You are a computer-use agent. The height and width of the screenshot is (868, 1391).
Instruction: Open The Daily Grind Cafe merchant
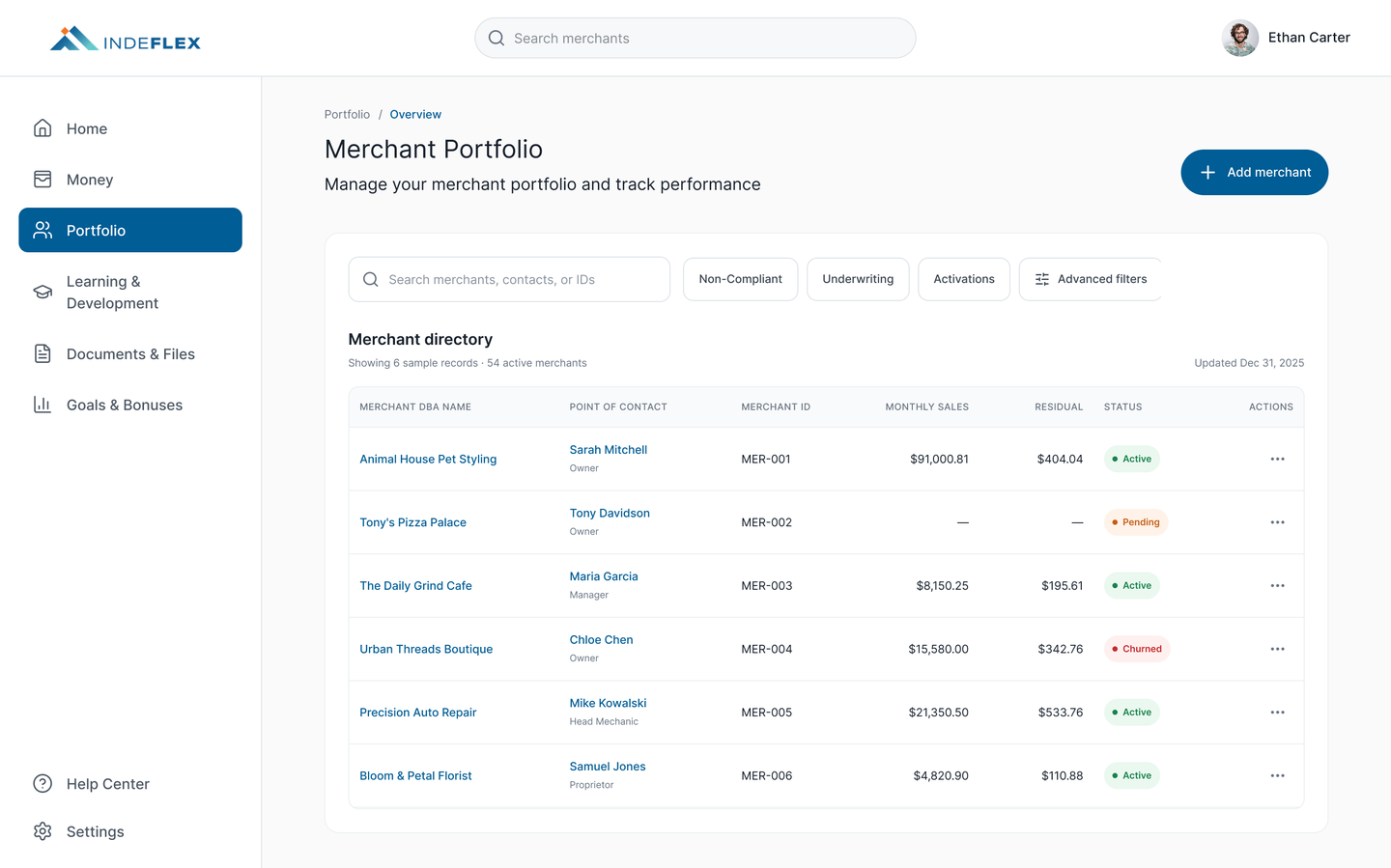point(415,585)
